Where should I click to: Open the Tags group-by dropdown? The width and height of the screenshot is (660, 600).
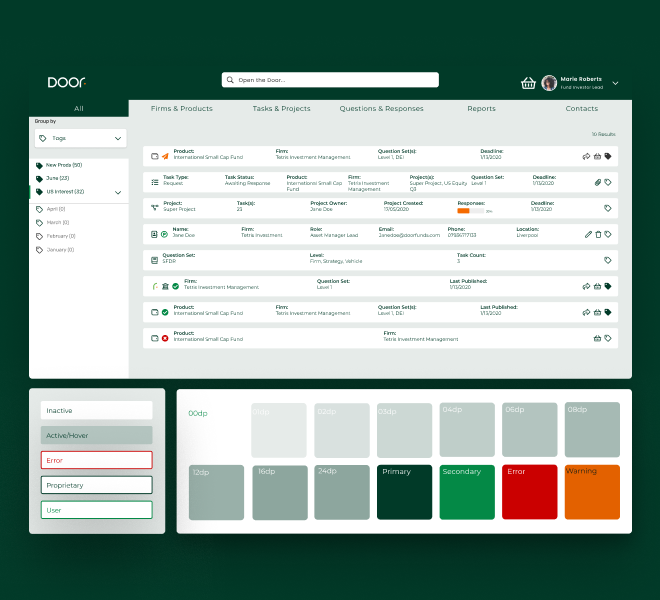point(80,138)
